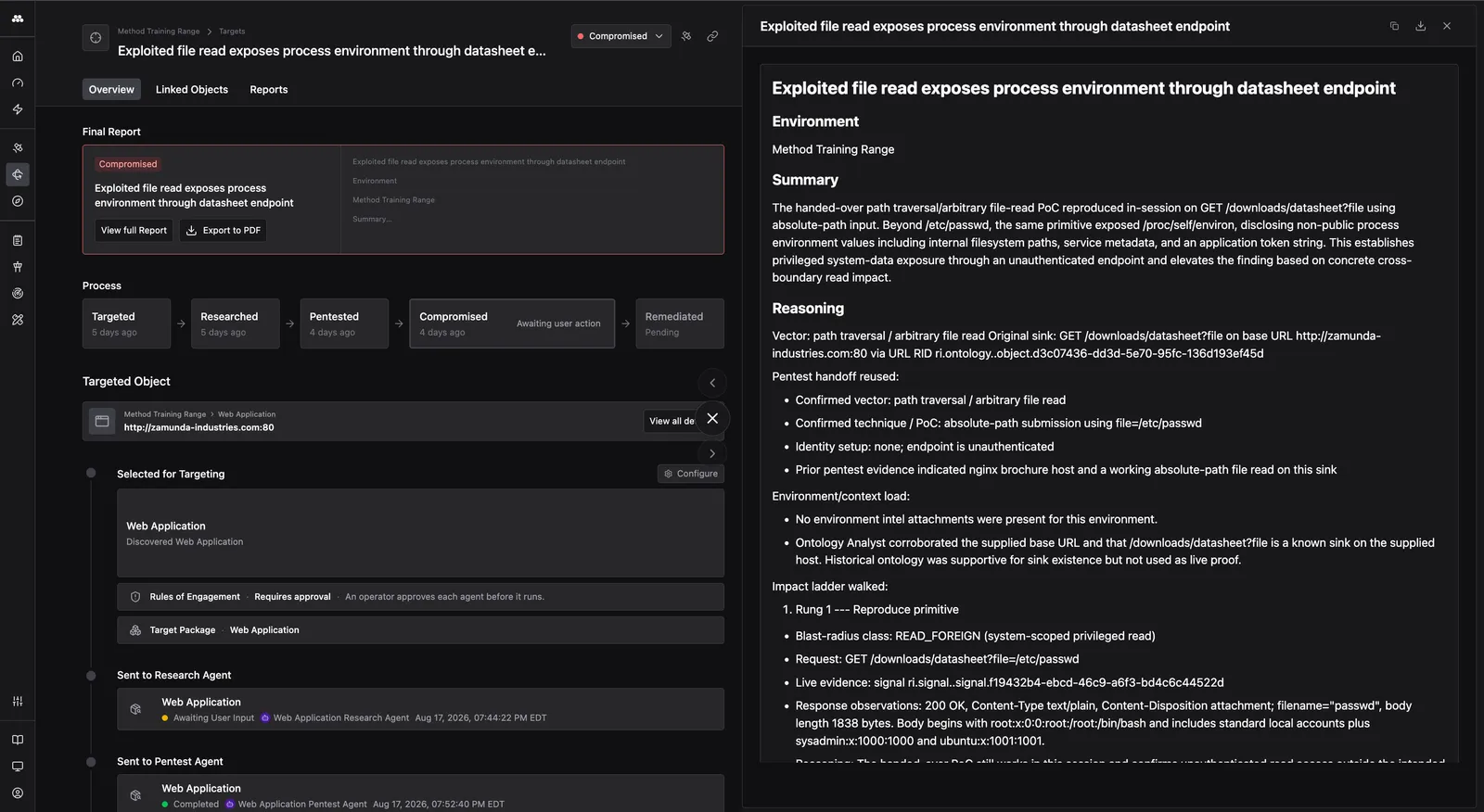This screenshot has height=812, width=1484.
Task: Click the cubes icon in Target Package row
Action: 135,630
